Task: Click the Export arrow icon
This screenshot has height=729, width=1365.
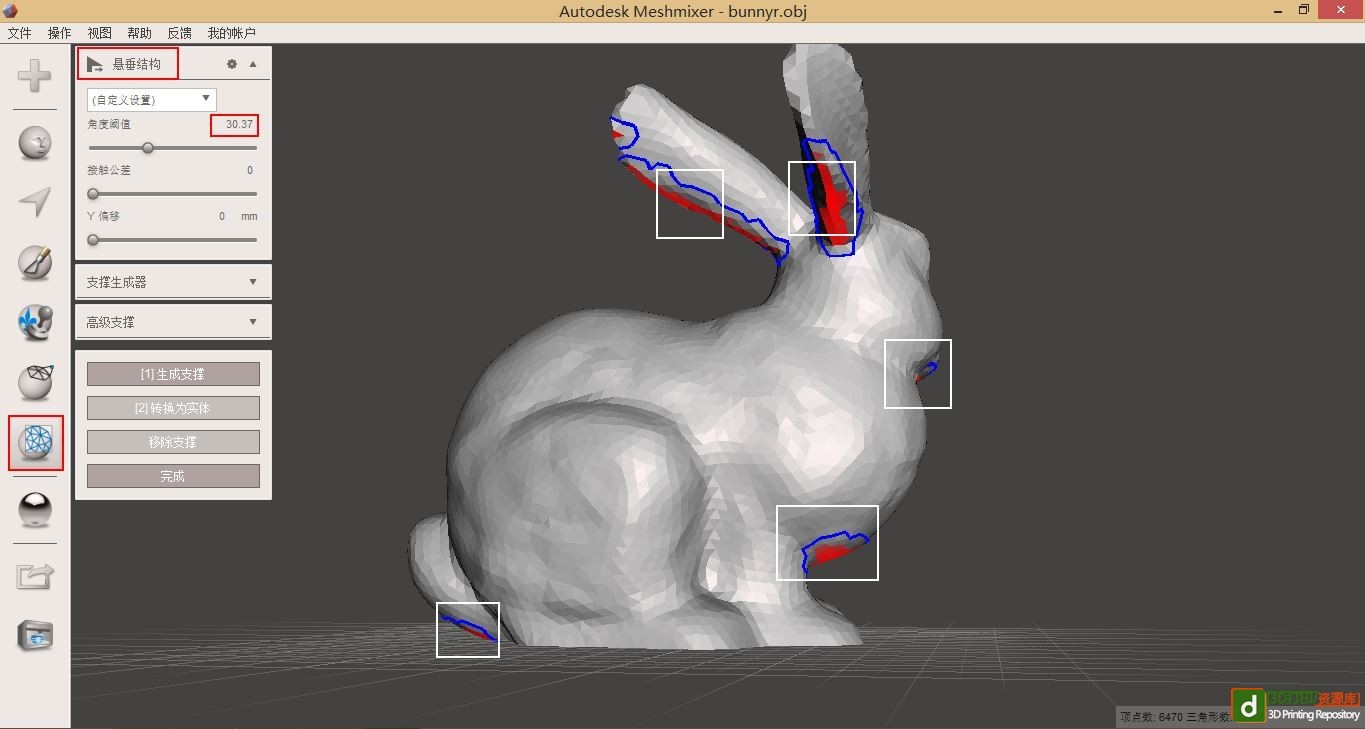Action: pos(35,575)
